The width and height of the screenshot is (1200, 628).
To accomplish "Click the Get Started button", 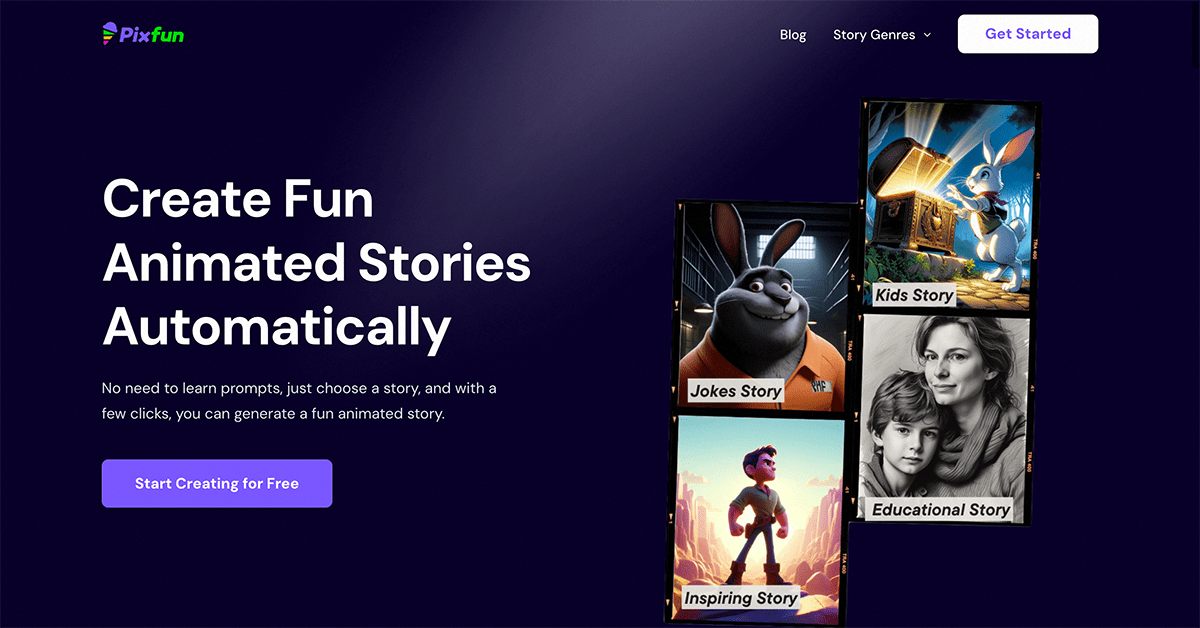I will pos(1028,34).
